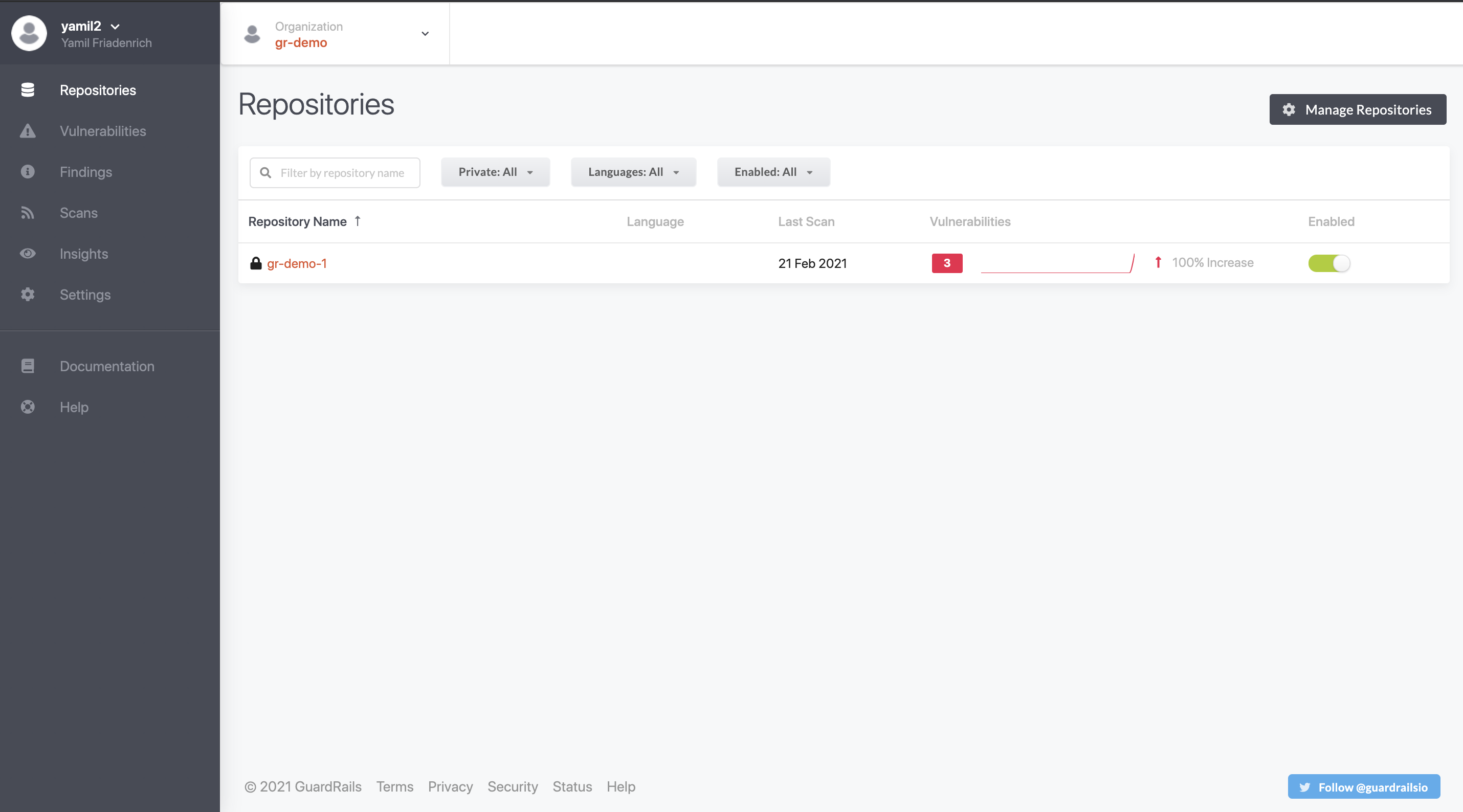Screen dimensions: 1463x812
Task: Click the Follow @guardrailsio button
Action: [1364, 786]
